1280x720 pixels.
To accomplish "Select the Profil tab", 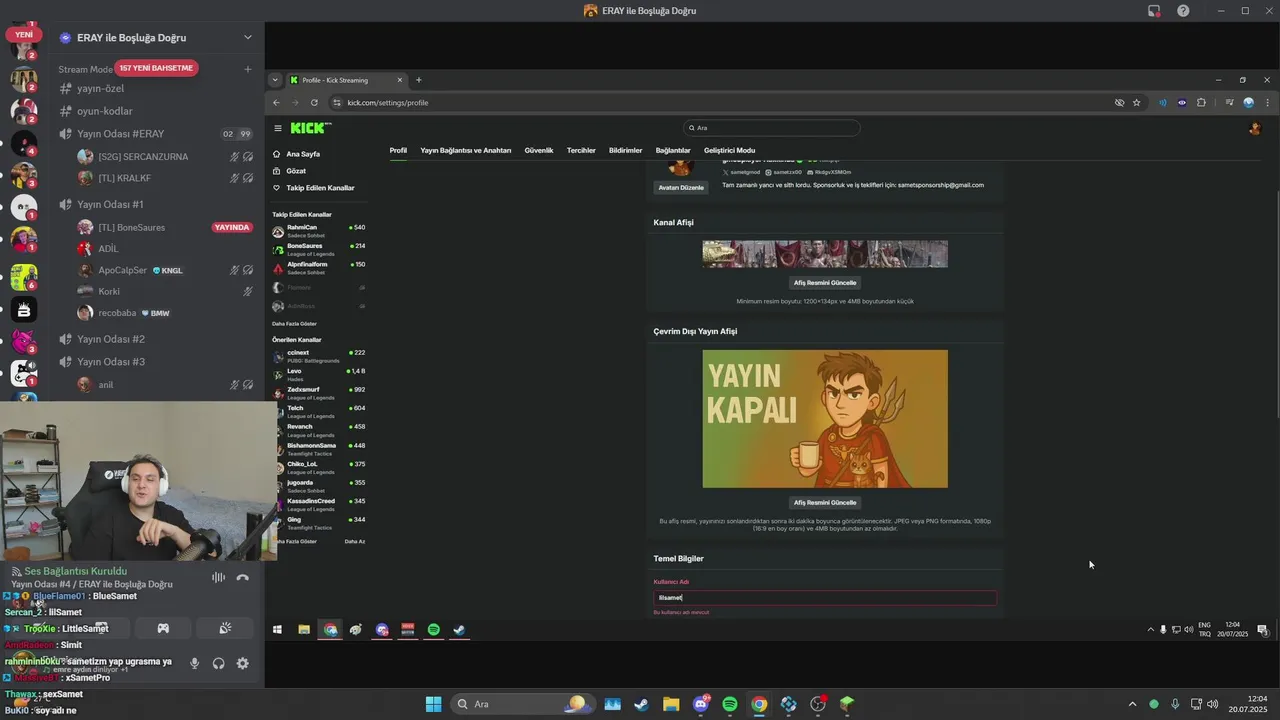I will click(398, 150).
